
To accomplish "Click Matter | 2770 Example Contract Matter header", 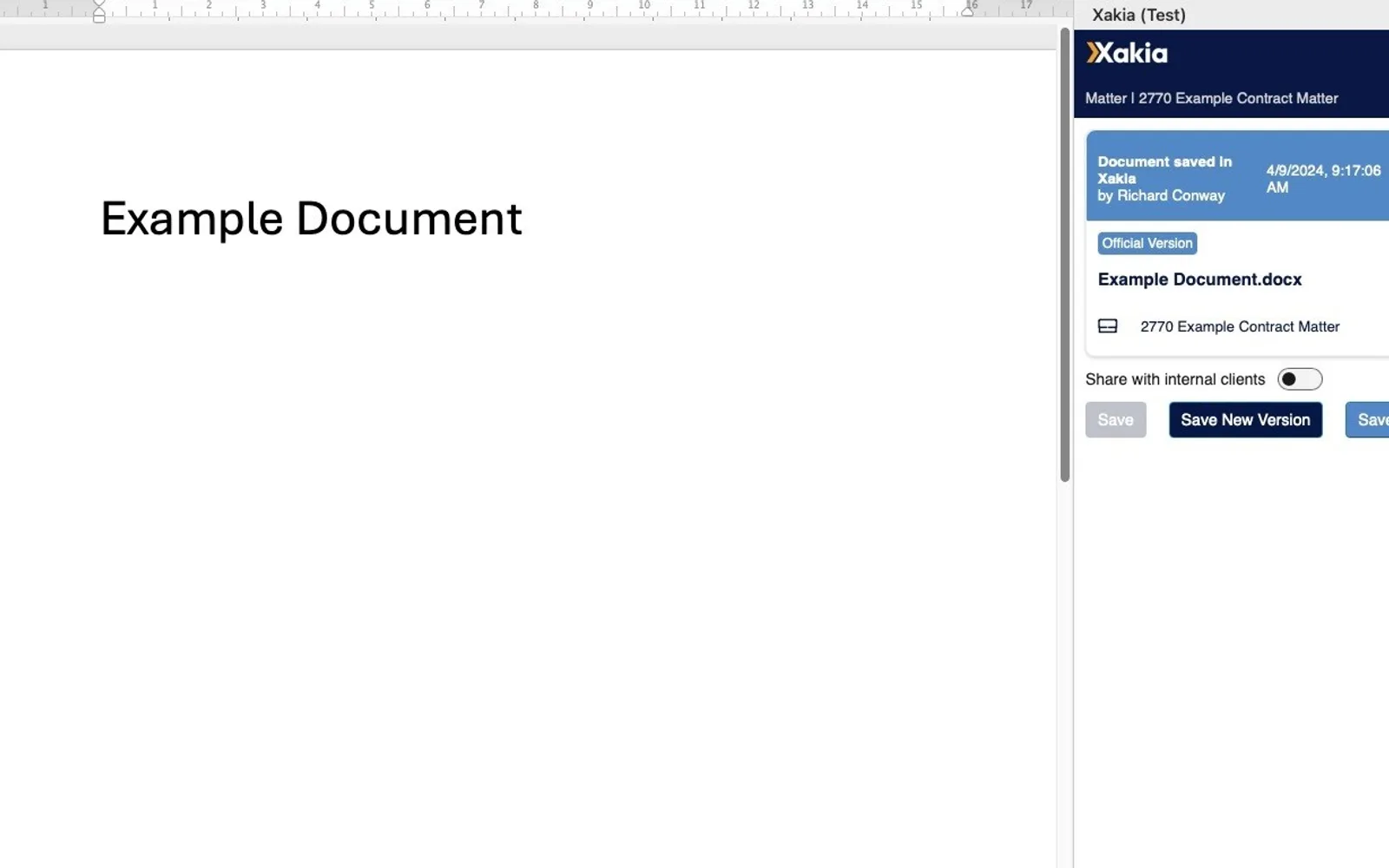I will click(1211, 98).
